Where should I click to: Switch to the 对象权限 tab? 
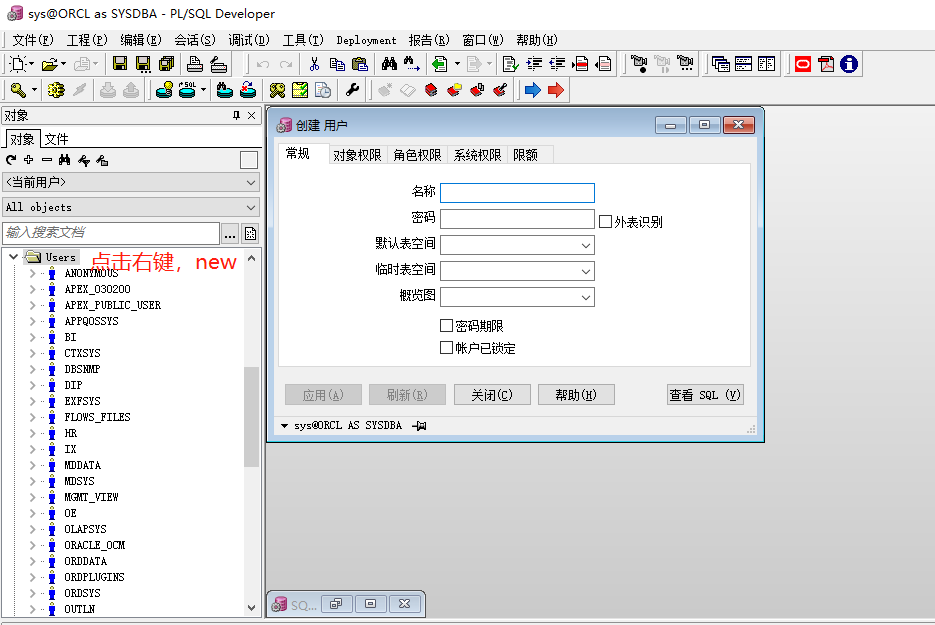(357, 155)
